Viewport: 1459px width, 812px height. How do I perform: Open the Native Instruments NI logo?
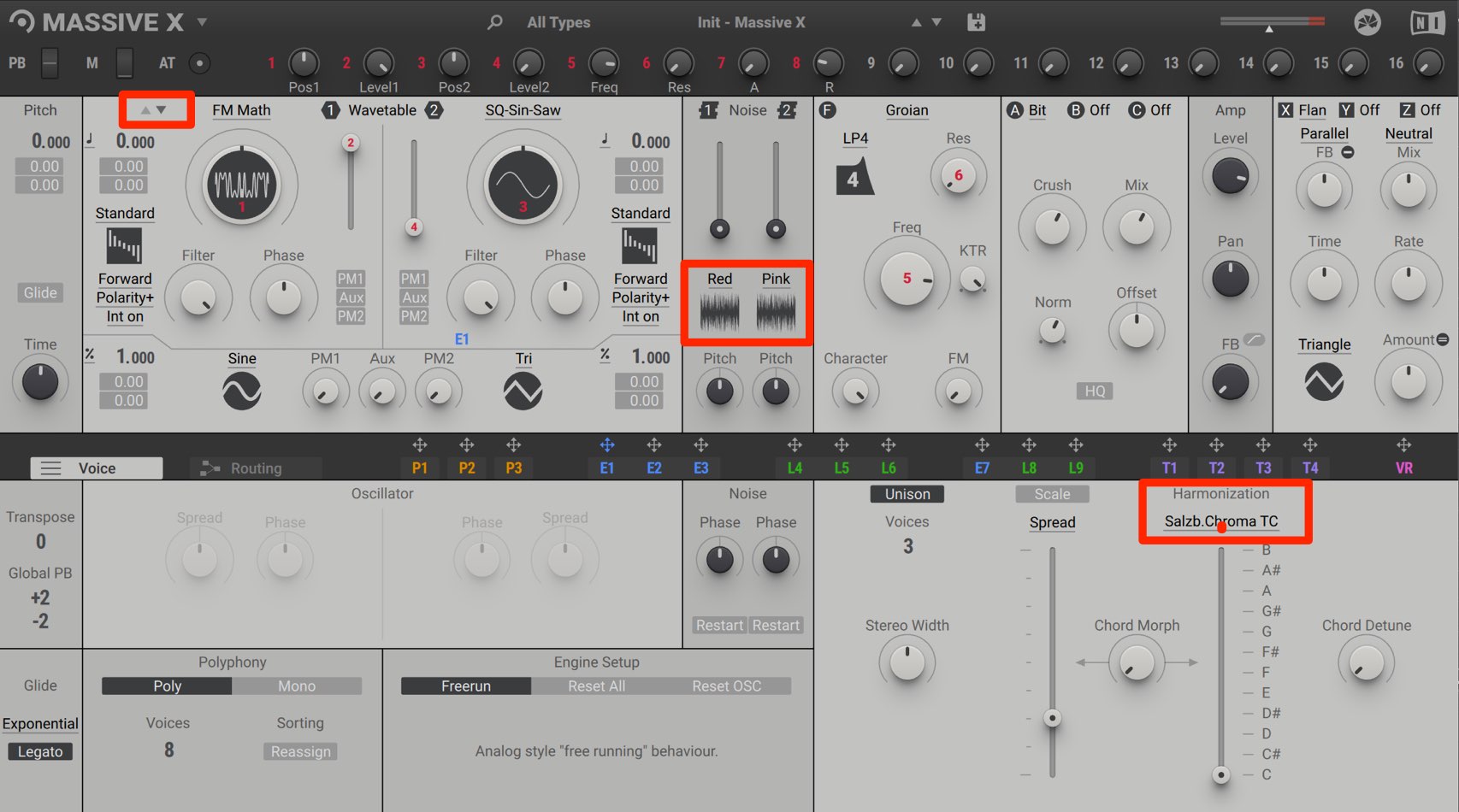click(x=1427, y=22)
